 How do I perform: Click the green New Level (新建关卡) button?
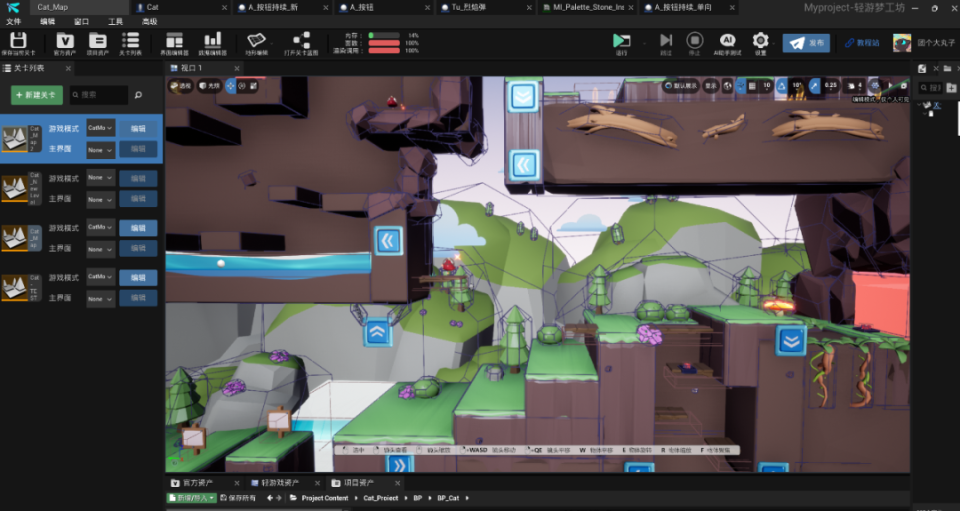pyautogui.click(x=37, y=95)
